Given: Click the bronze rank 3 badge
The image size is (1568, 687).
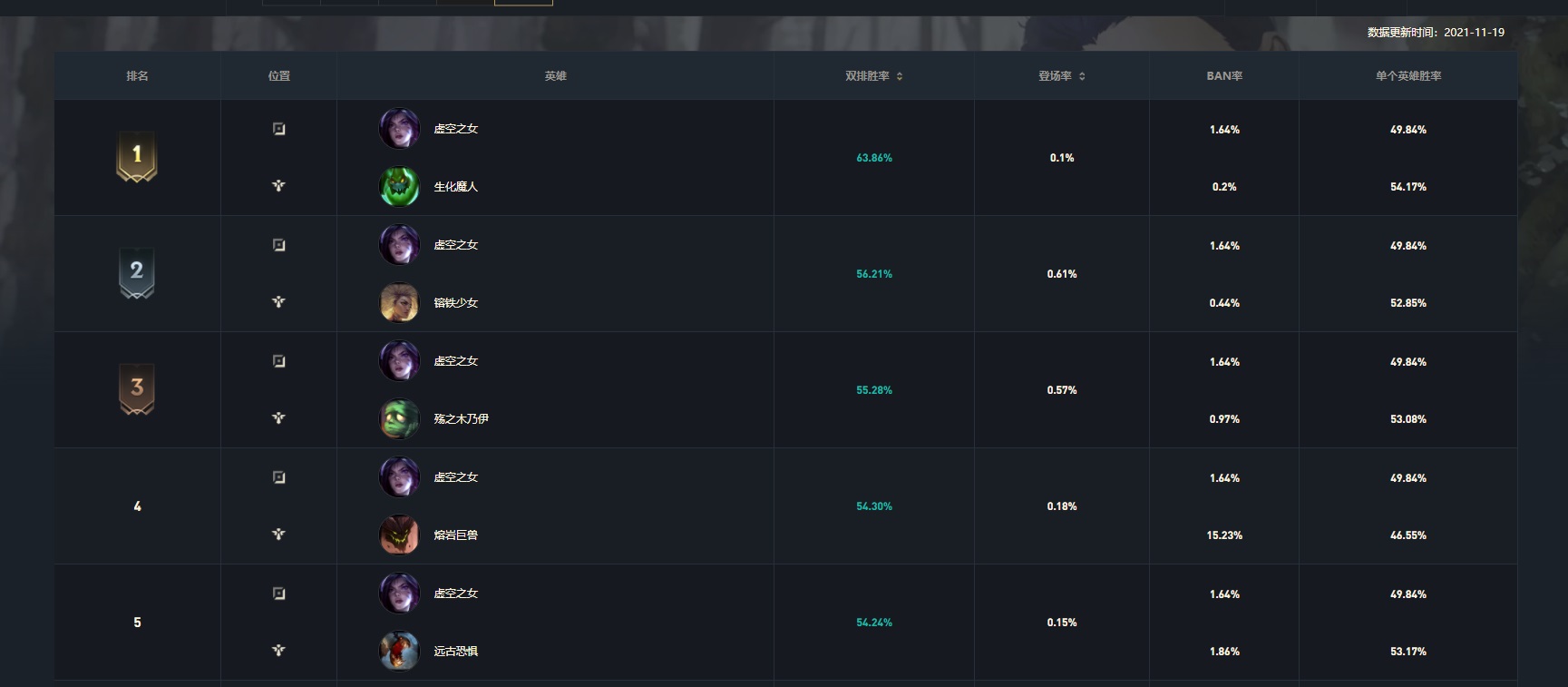Looking at the screenshot, I should (x=137, y=388).
